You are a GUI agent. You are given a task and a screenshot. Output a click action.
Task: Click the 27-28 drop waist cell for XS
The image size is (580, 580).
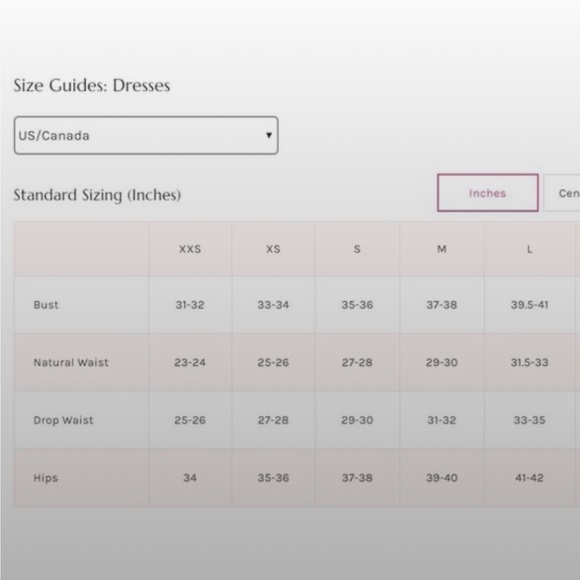coord(273,420)
